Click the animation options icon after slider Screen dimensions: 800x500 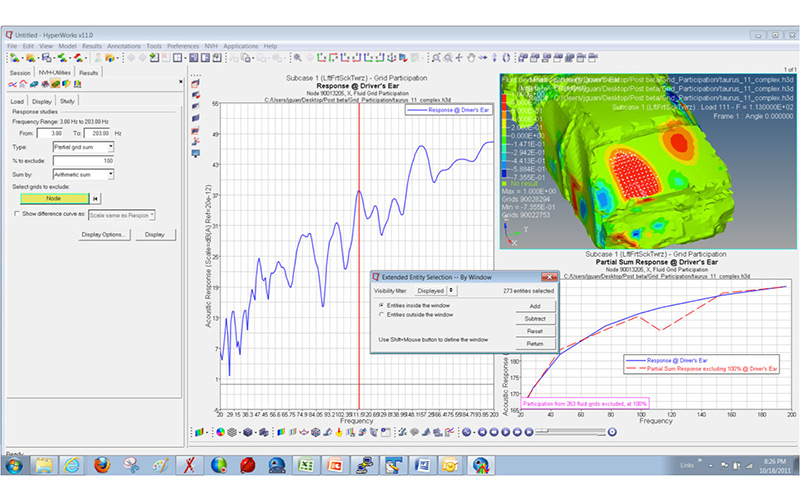pos(612,432)
